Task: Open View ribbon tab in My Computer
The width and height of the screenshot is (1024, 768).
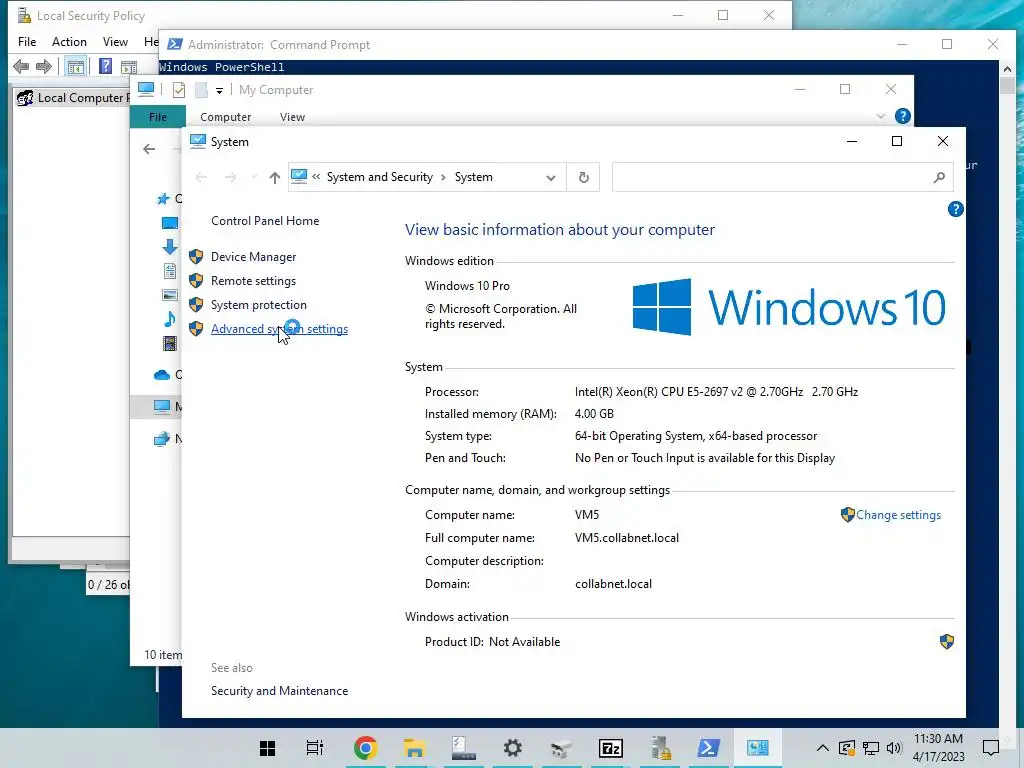Action: [292, 117]
